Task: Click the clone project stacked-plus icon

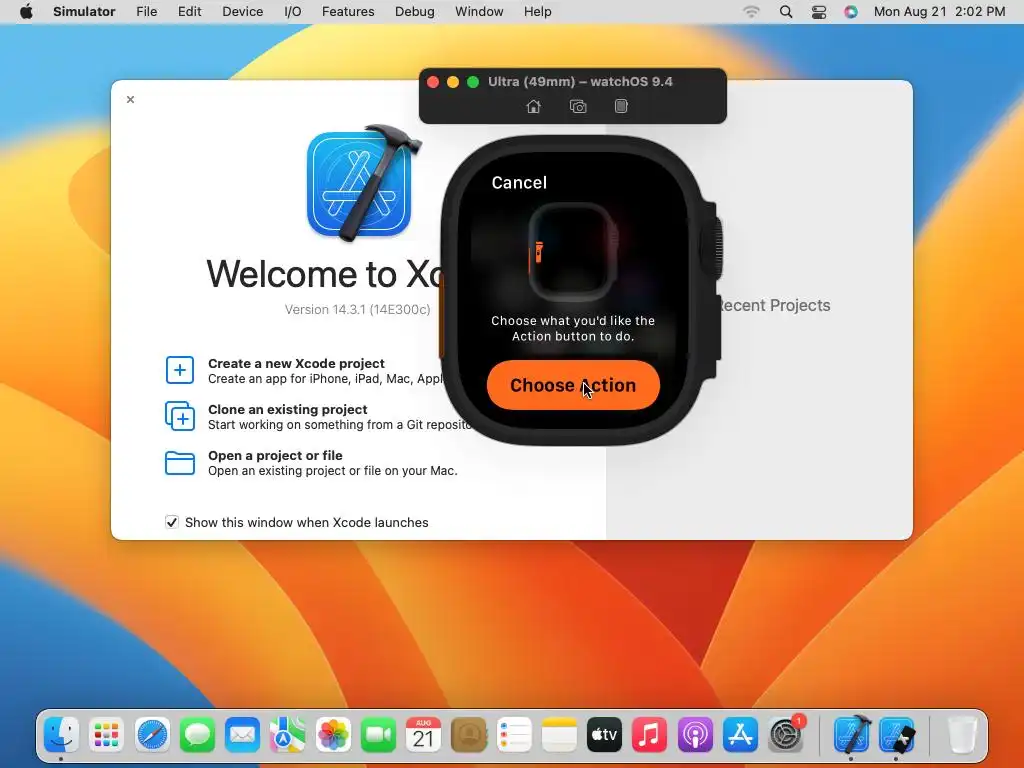Action: tap(180, 416)
